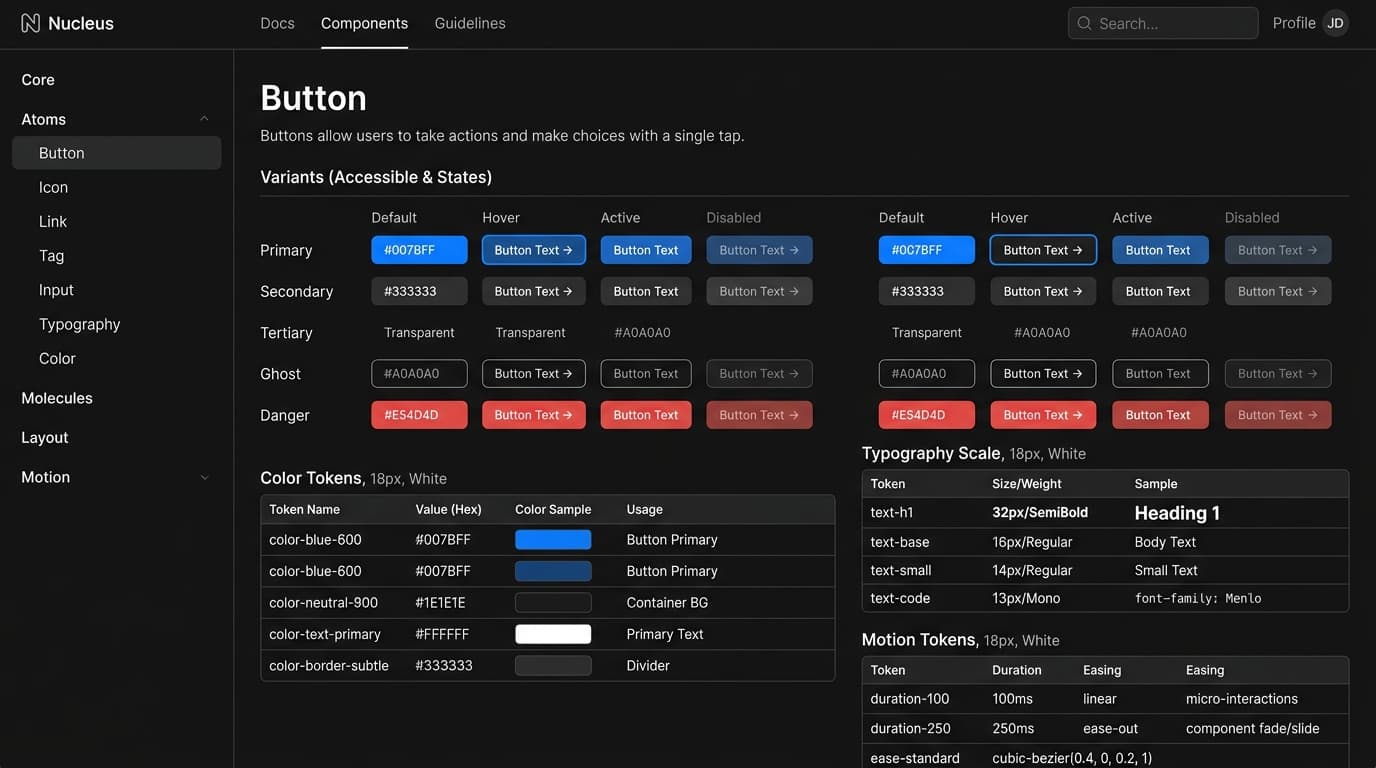Open the Core section in the sidebar
Screen dimensions: 1376x768
click(38, 80)
